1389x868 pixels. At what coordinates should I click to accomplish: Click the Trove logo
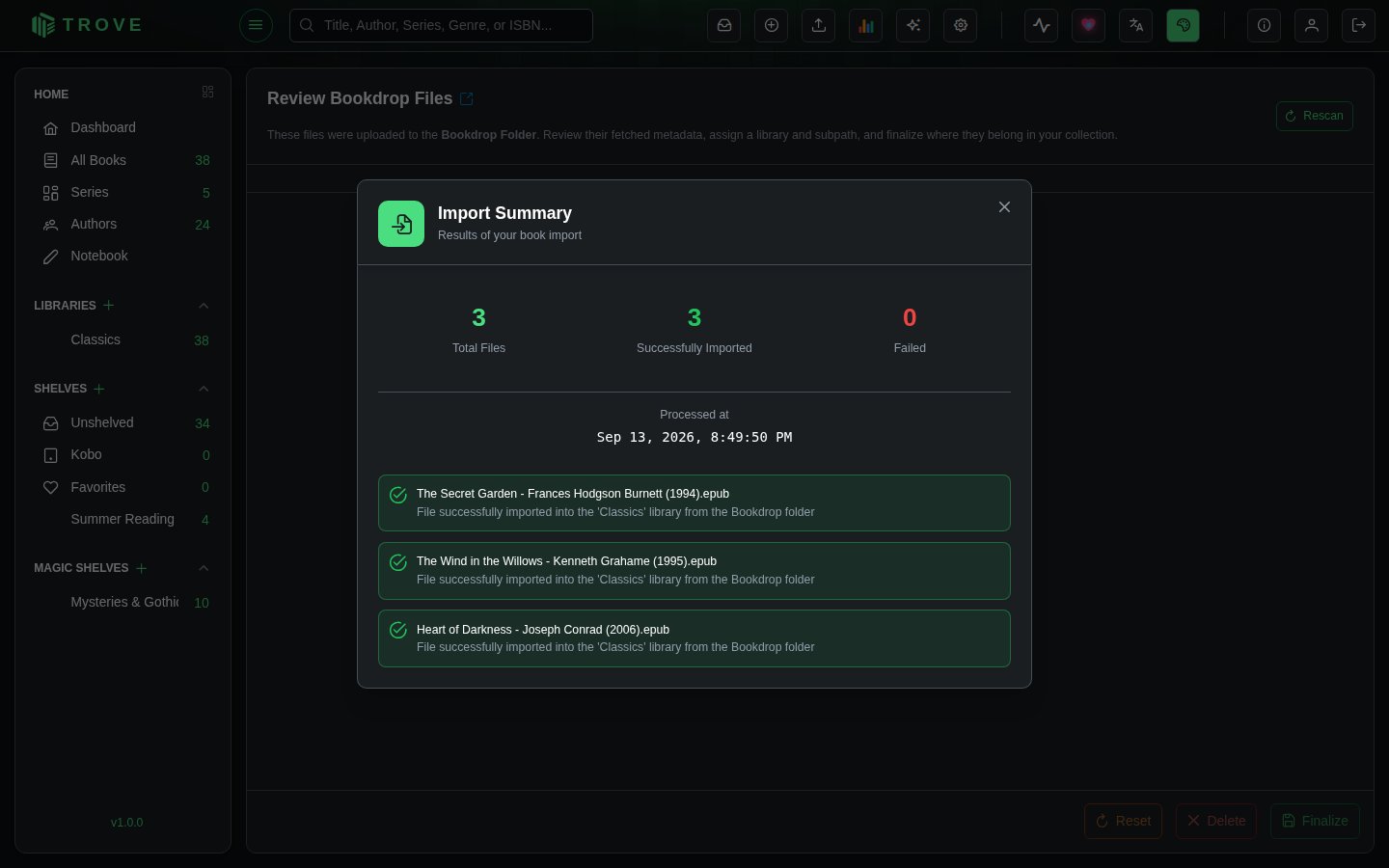pos(87,25)
